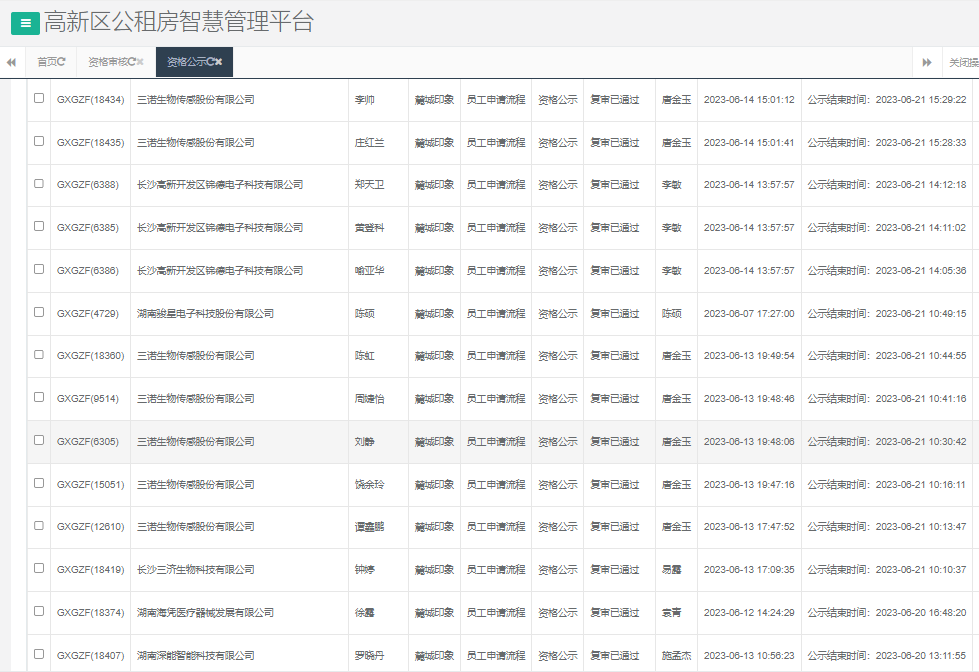Refresh the active 资格公示 tab via its icon
The width and height of the screenshot is (979, 672).
point(210,62)
